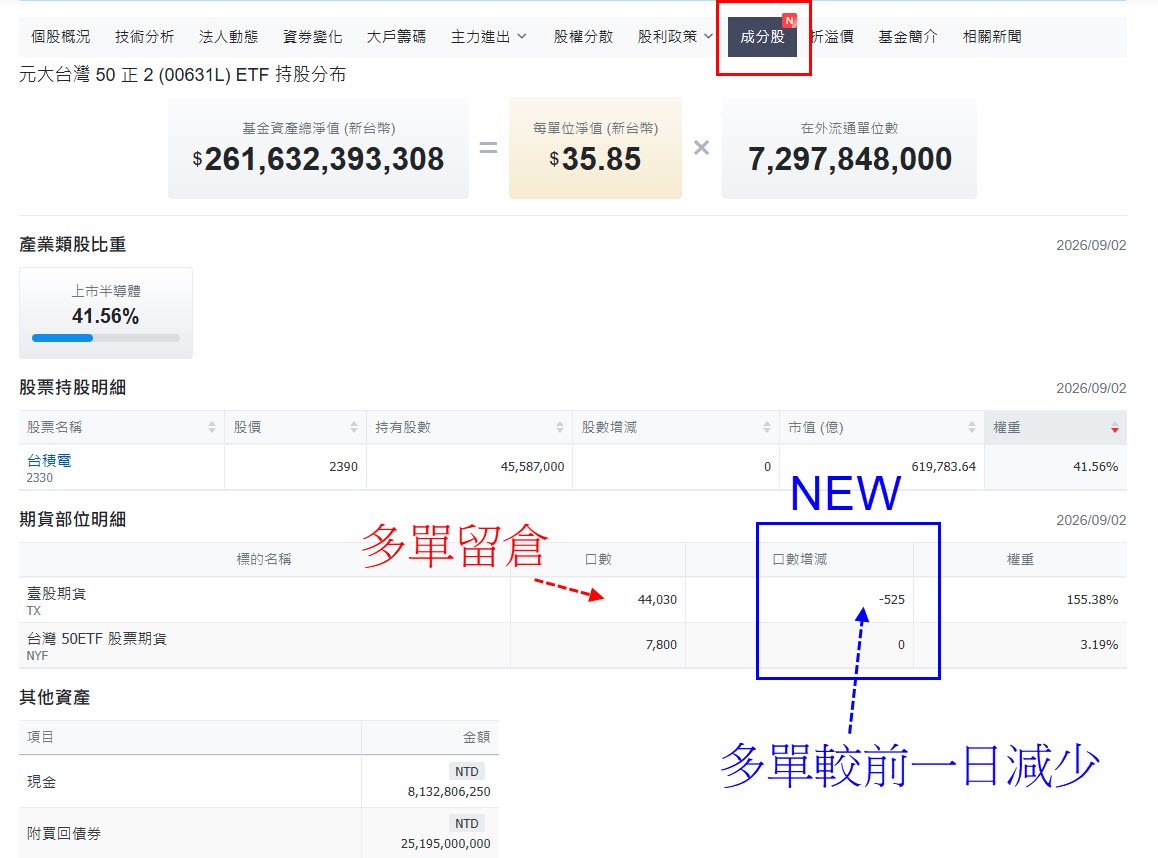Viewport: 1158px width, 858px height.
Task: Sort by 股數增減 column arrows
Action: coord(767,428)
